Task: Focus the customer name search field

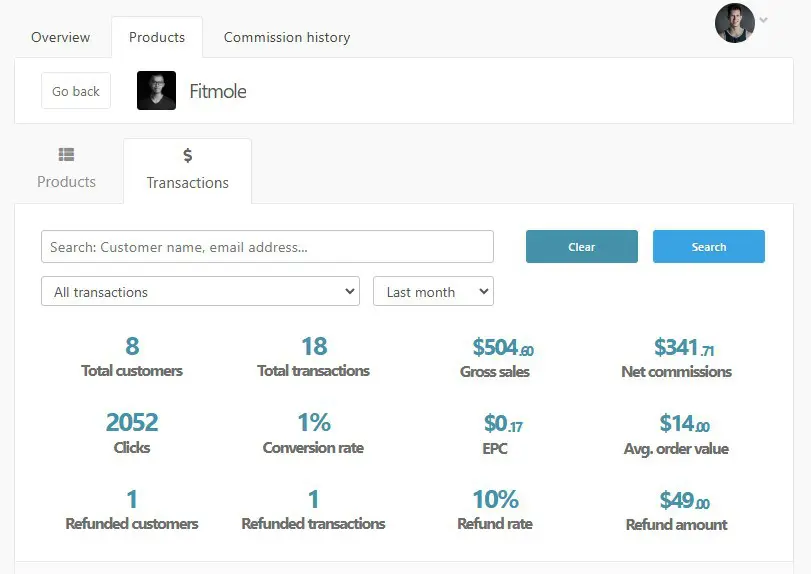Action: [267, 247]
